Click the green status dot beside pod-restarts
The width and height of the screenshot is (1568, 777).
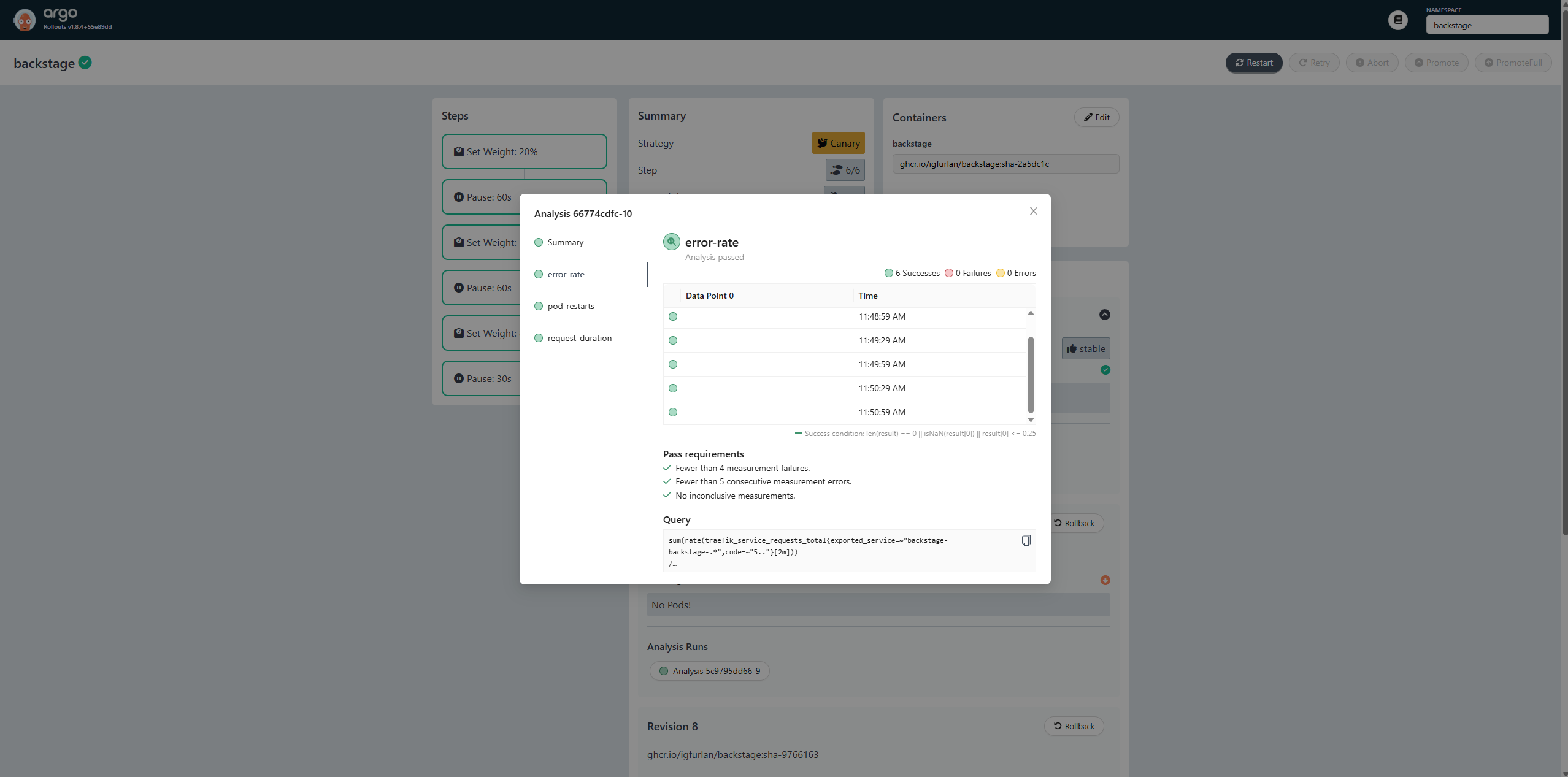coord(539,306)
